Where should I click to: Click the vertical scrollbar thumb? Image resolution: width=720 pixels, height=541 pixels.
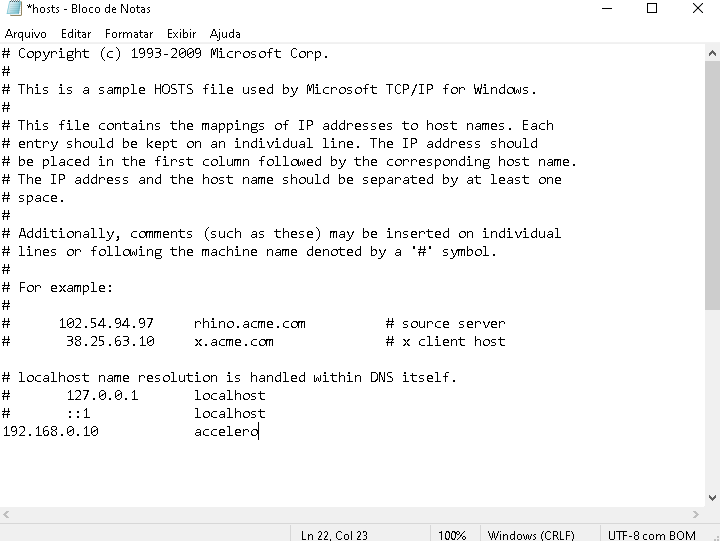click(x=712, y=186)
